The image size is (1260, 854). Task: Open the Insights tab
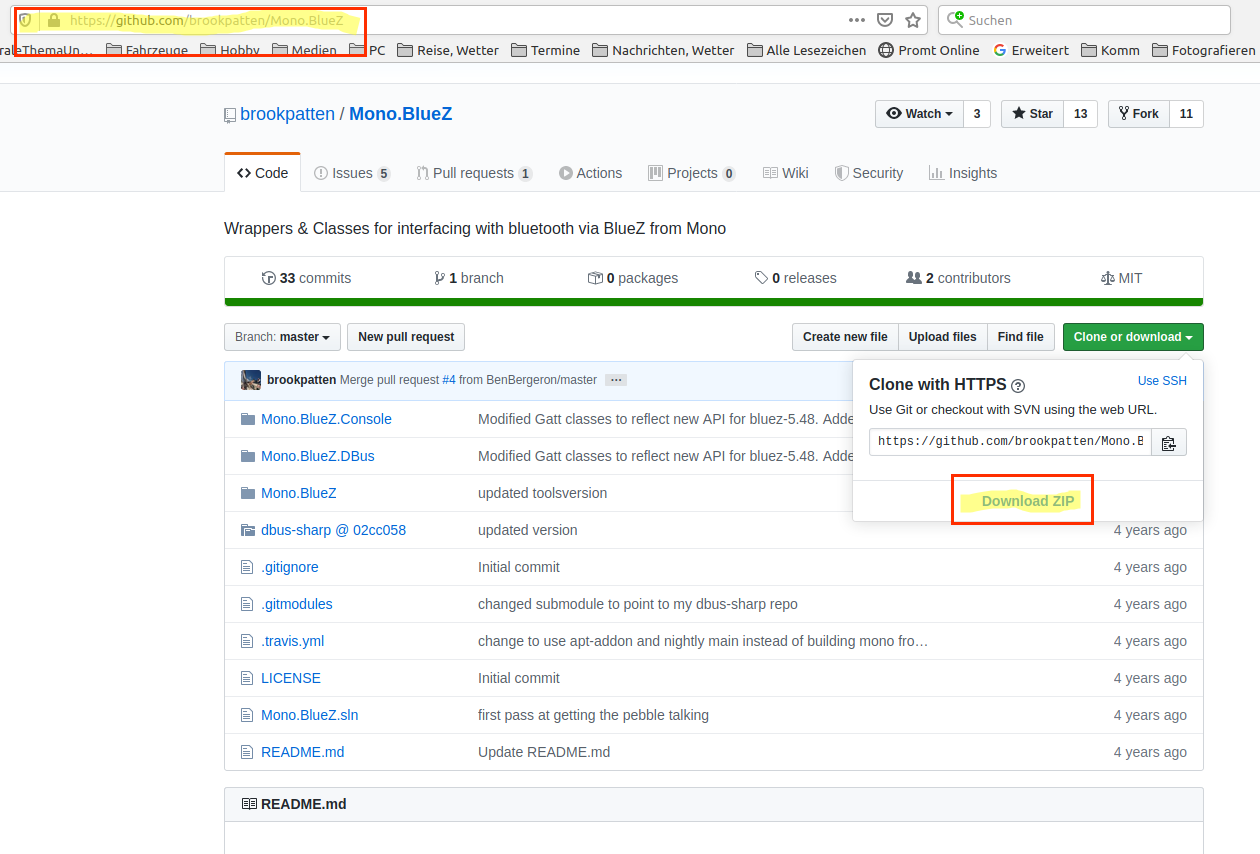(x=963, y=173)
